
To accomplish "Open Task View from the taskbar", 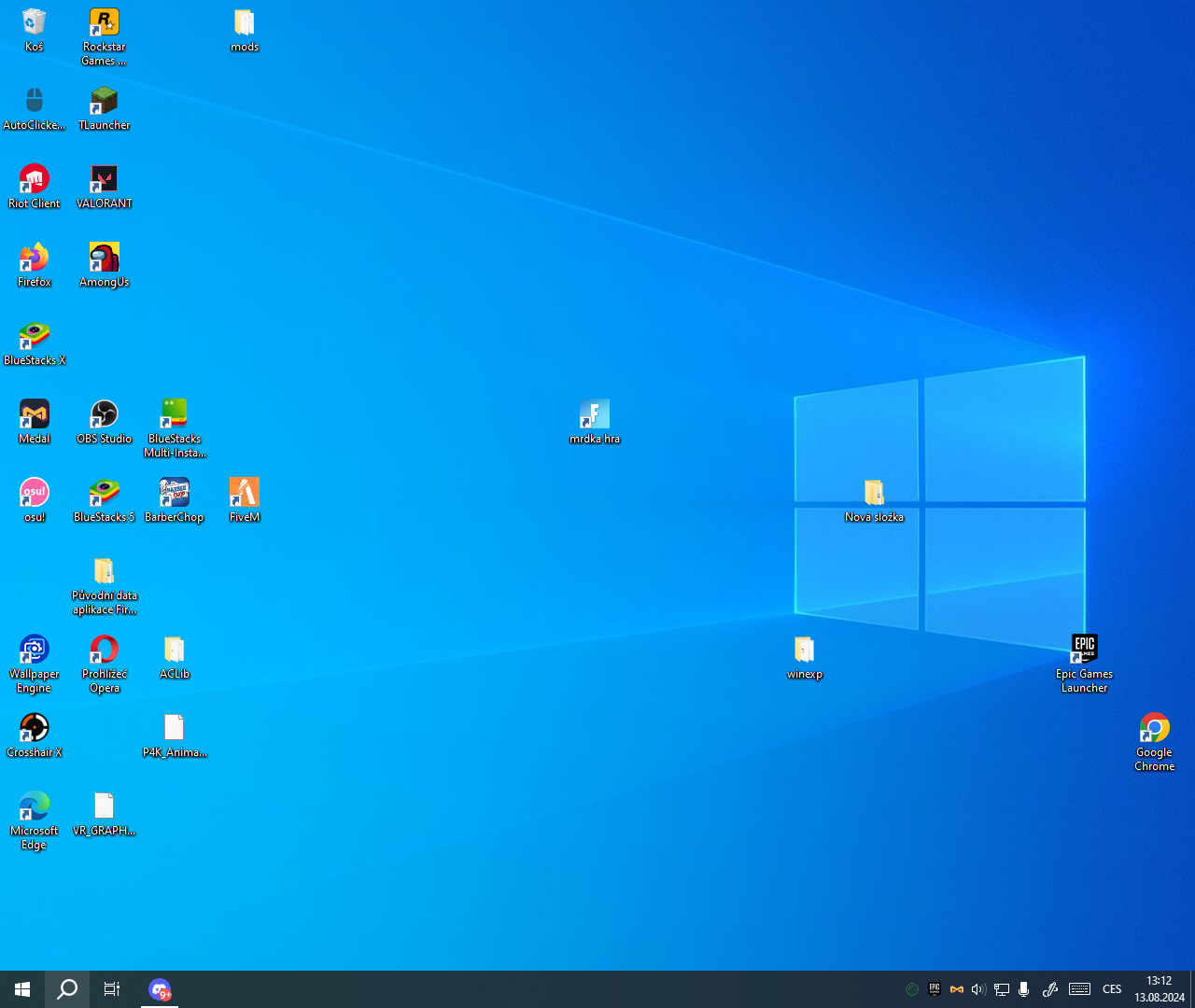I will [x=112, y=989].
